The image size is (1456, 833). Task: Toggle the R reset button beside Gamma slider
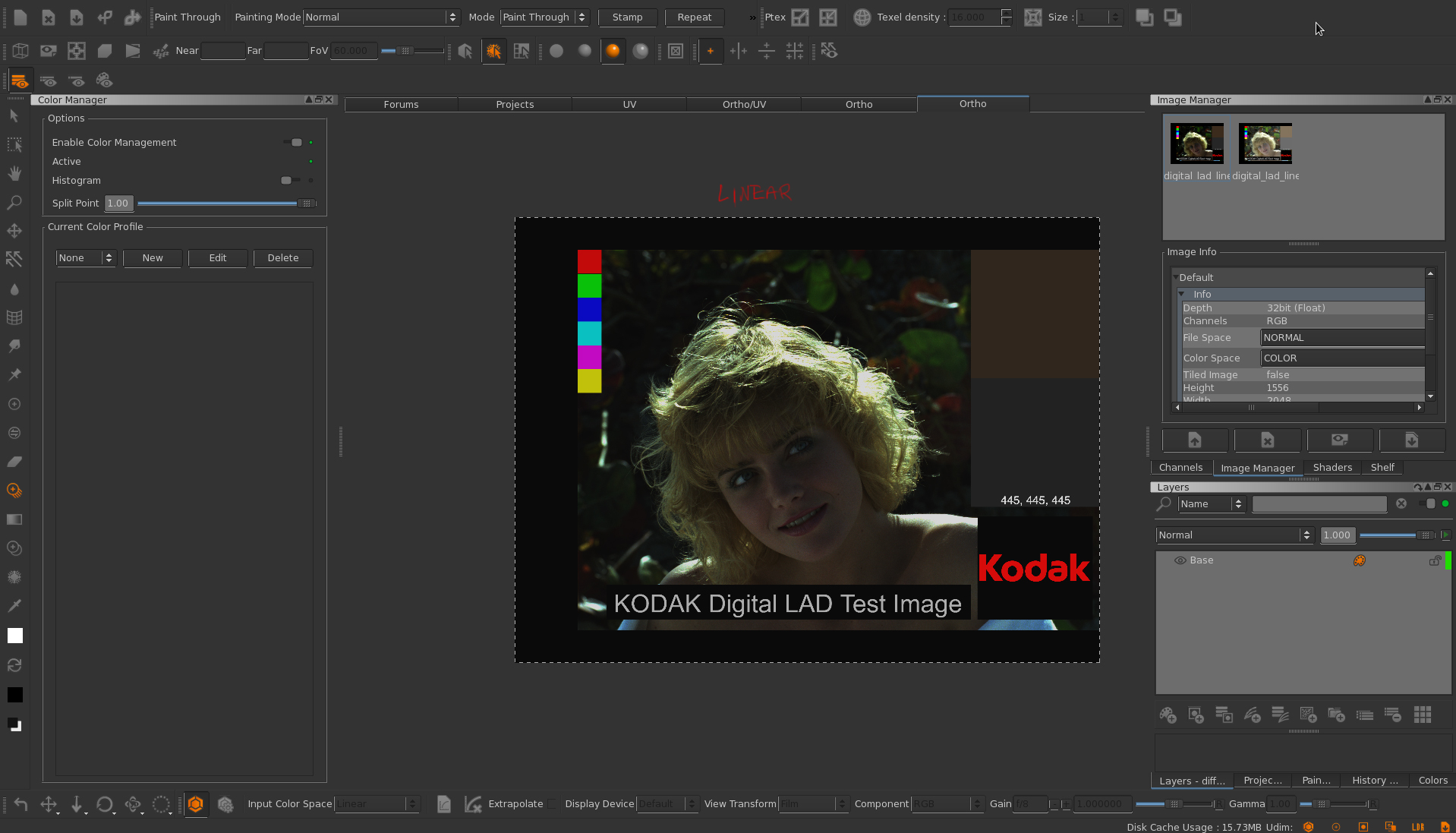(x=1372, y=804)
